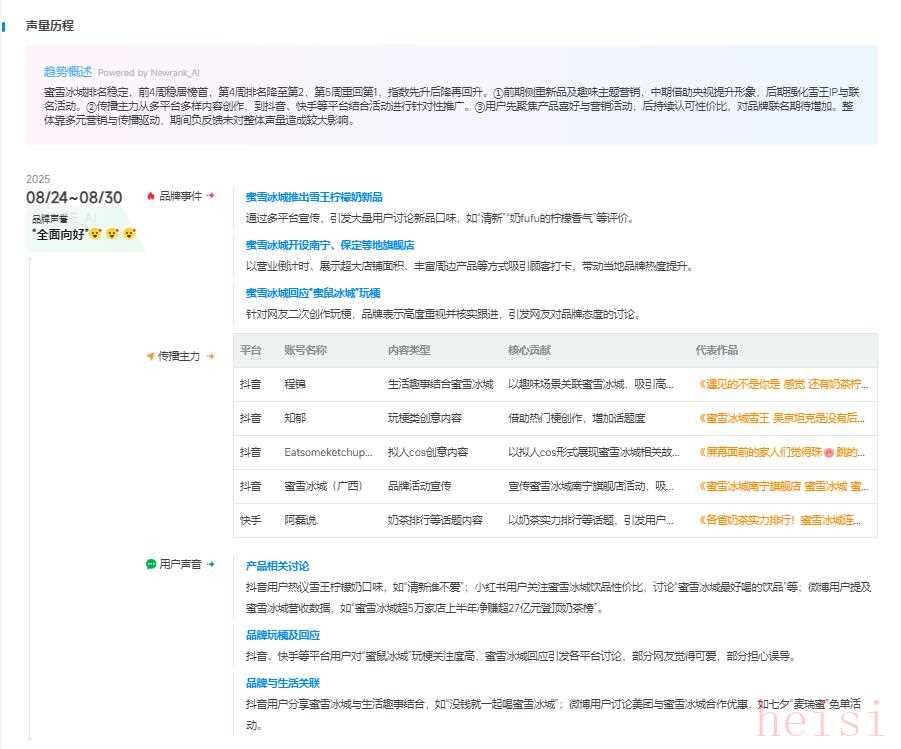Open the work 《蜜雪冰城南宁旗舰店 蜜雪冰城

(783, 486)
